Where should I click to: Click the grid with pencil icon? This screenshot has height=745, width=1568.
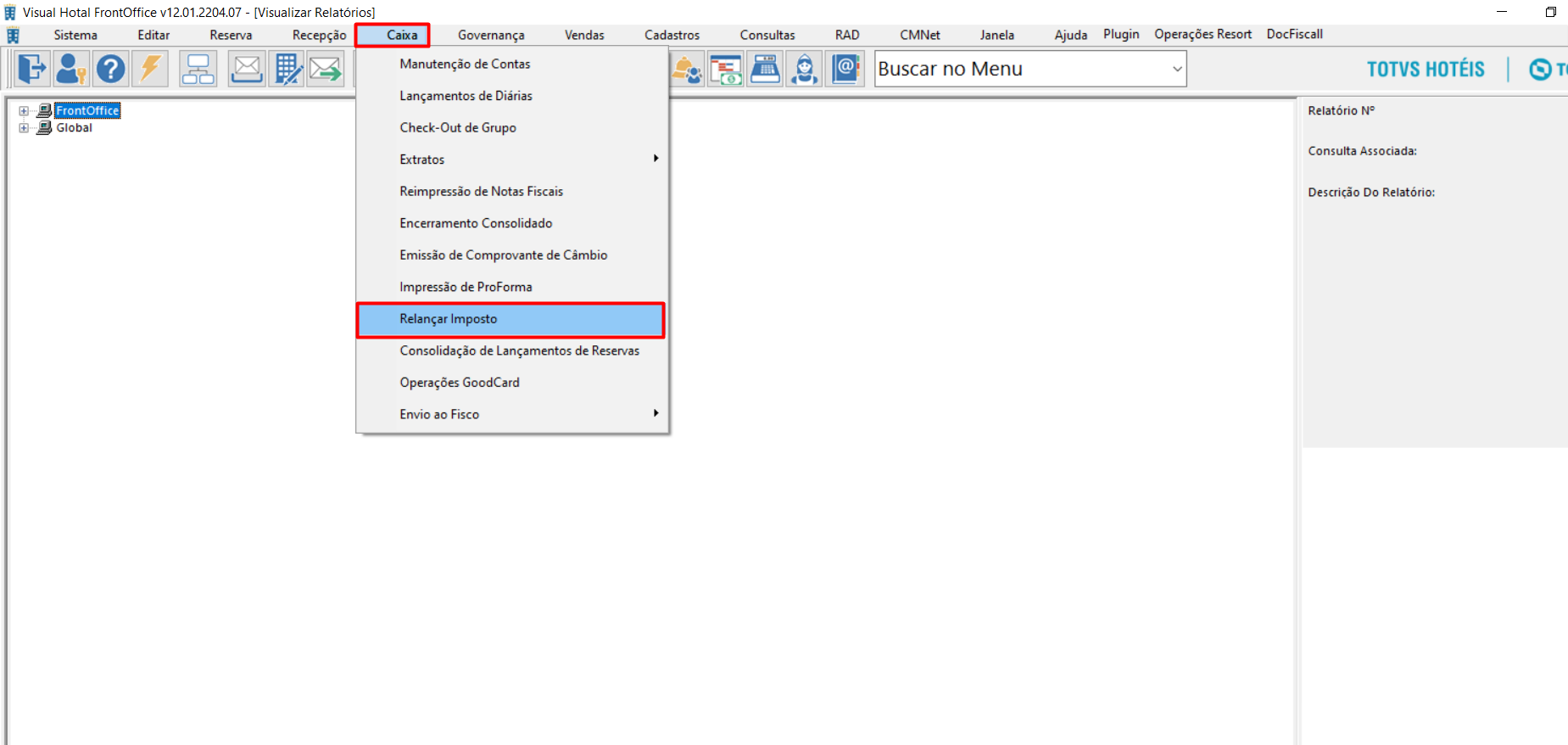point(287,69)
